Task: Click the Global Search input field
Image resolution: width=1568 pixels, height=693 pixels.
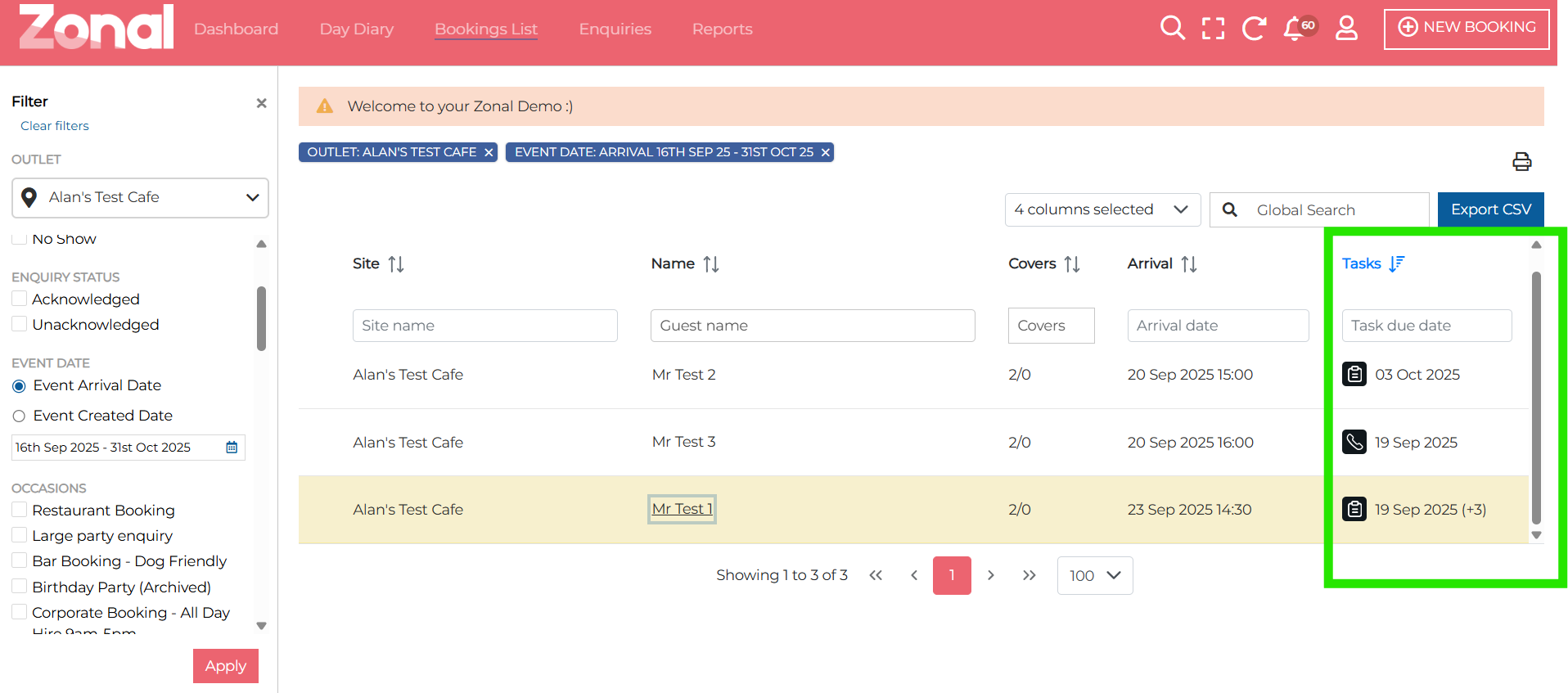Action: click(x=1334, y=210)
